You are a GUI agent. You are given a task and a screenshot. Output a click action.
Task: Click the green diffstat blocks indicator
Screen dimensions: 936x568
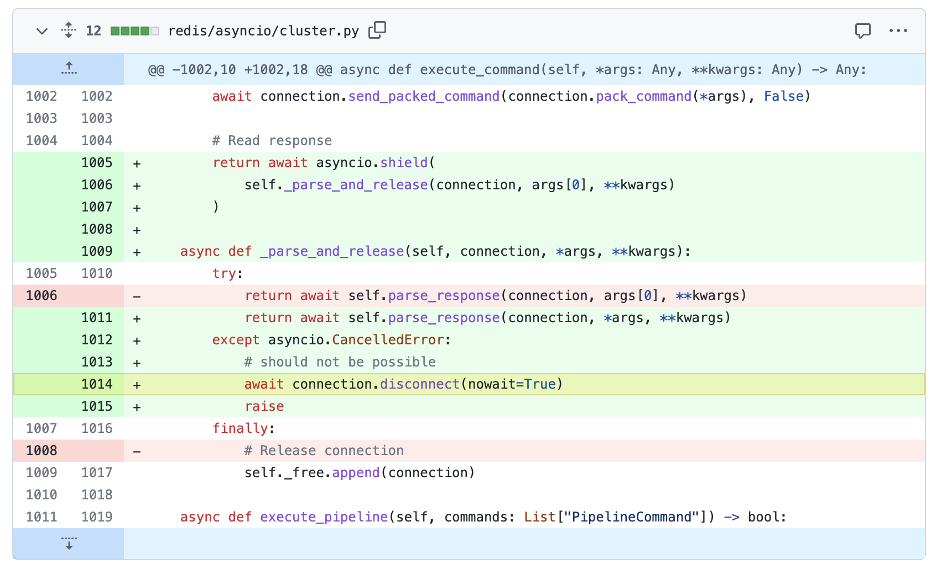pyautogui.click(x=134, y=31)
